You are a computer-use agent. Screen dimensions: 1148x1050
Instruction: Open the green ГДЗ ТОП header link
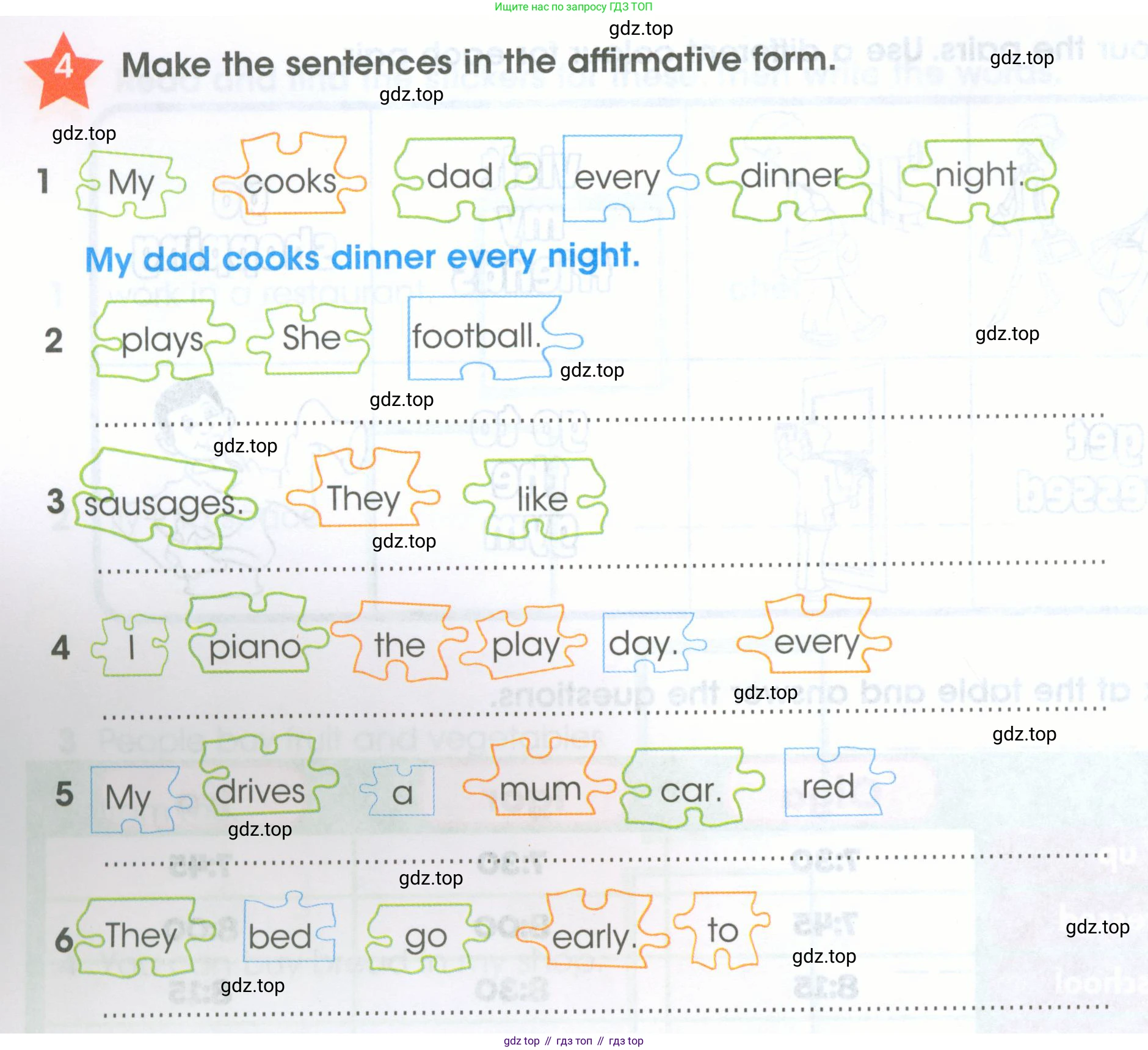click(573, 7)
